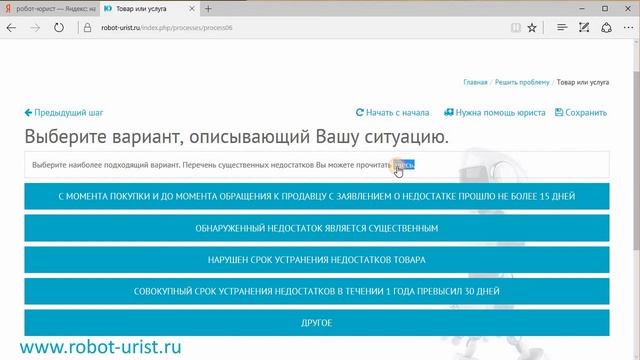Close the Товар или услуга tab
Viewport: 640px width, 360px height.
(x=192, y=9)
